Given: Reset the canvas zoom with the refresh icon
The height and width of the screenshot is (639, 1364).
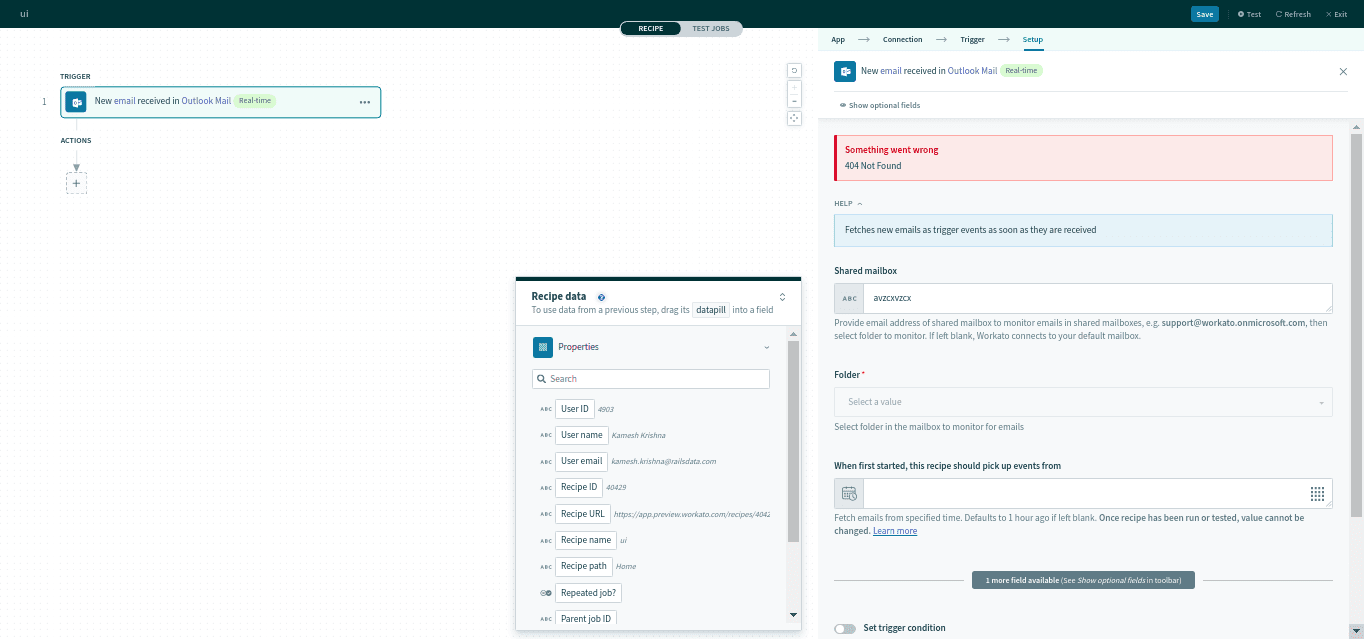Looking at the screenshot, I should click(794, 70).
